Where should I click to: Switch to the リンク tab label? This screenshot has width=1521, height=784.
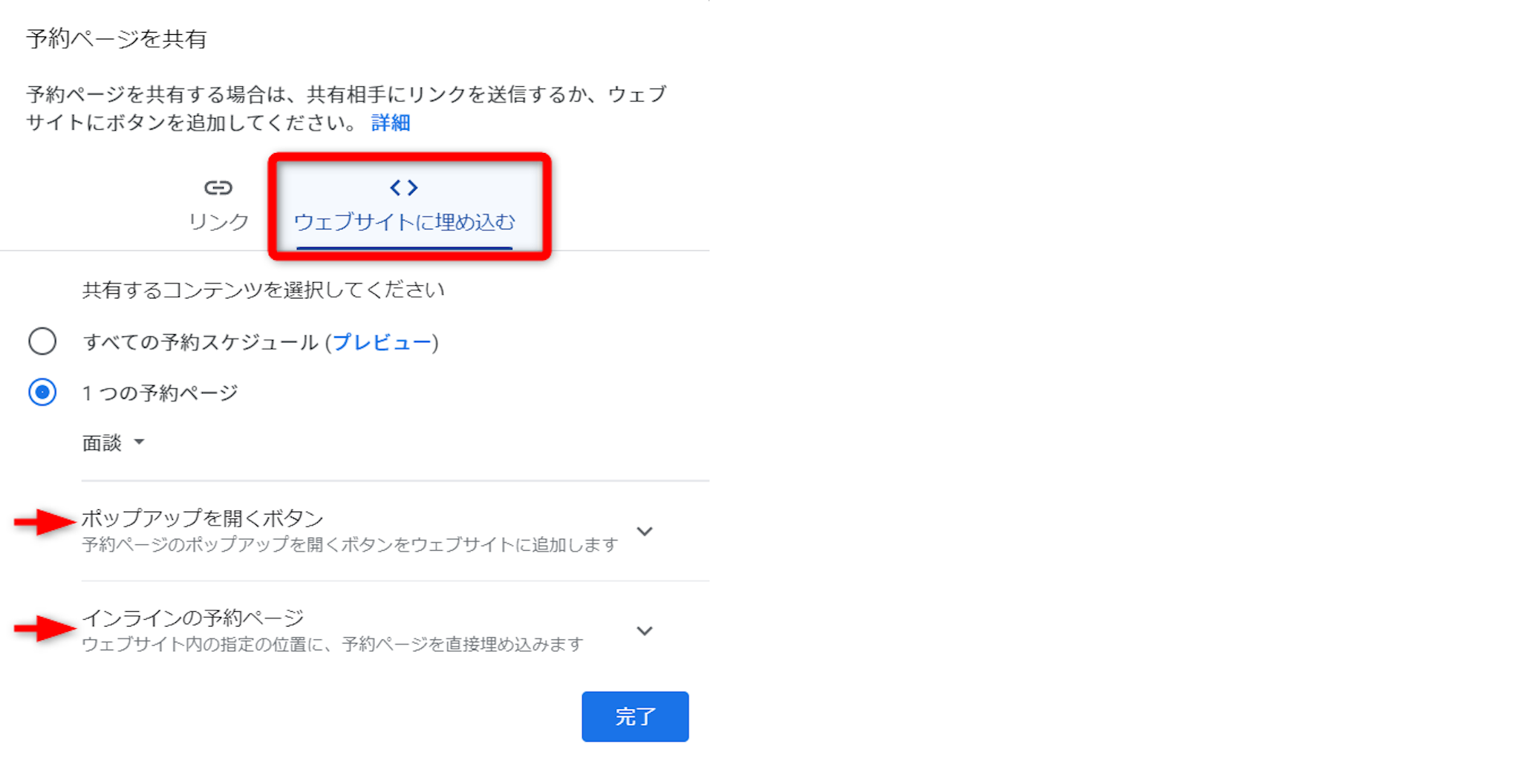pos(218,221)
